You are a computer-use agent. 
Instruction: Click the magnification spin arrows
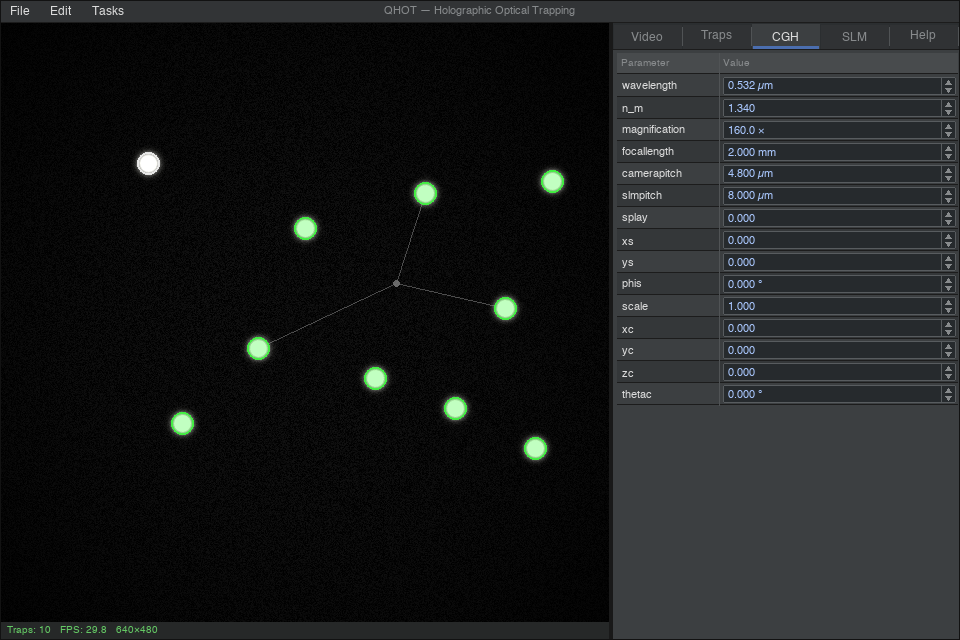948,130
